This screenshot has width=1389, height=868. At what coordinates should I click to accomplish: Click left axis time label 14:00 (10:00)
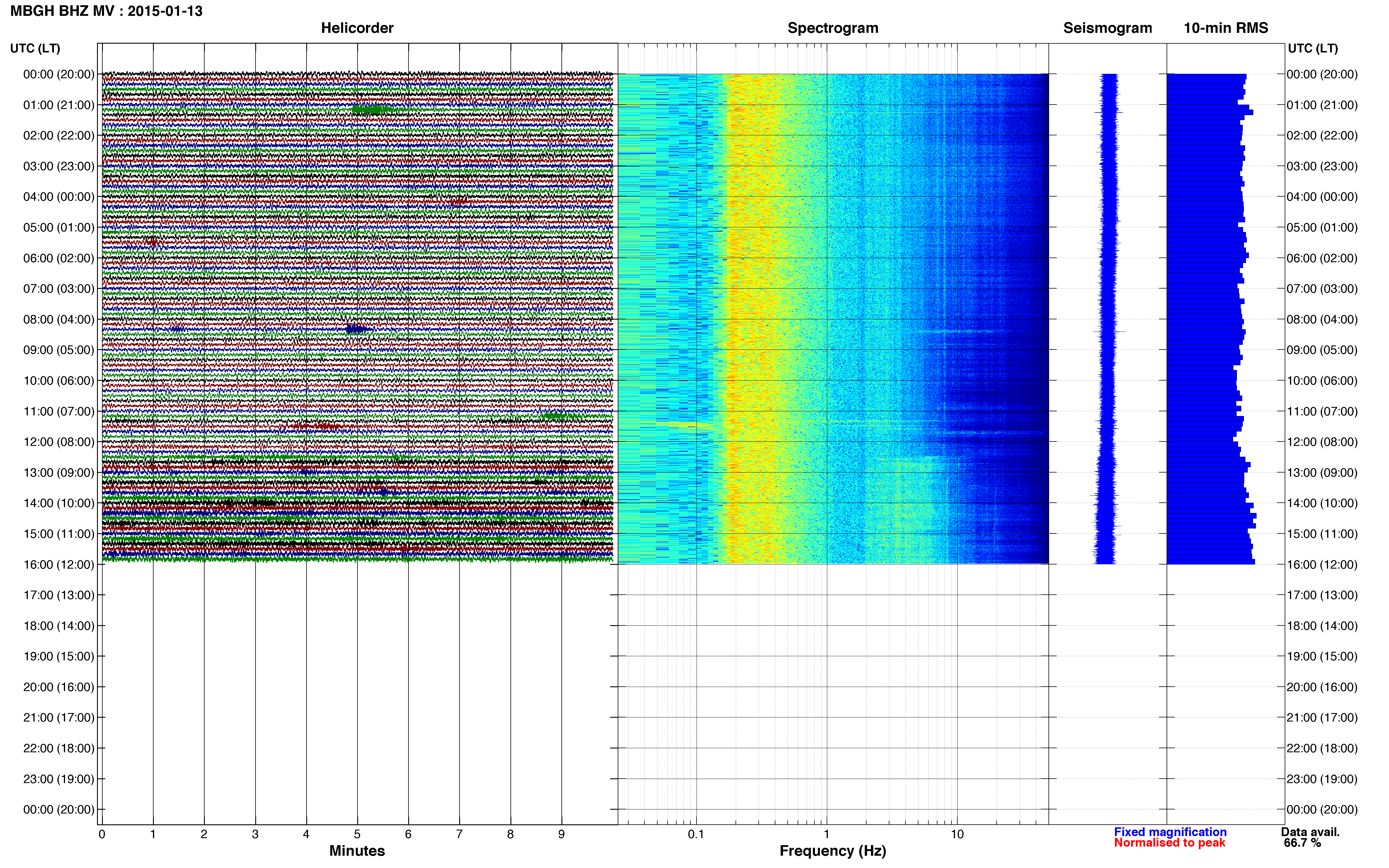tap(59, 504)
